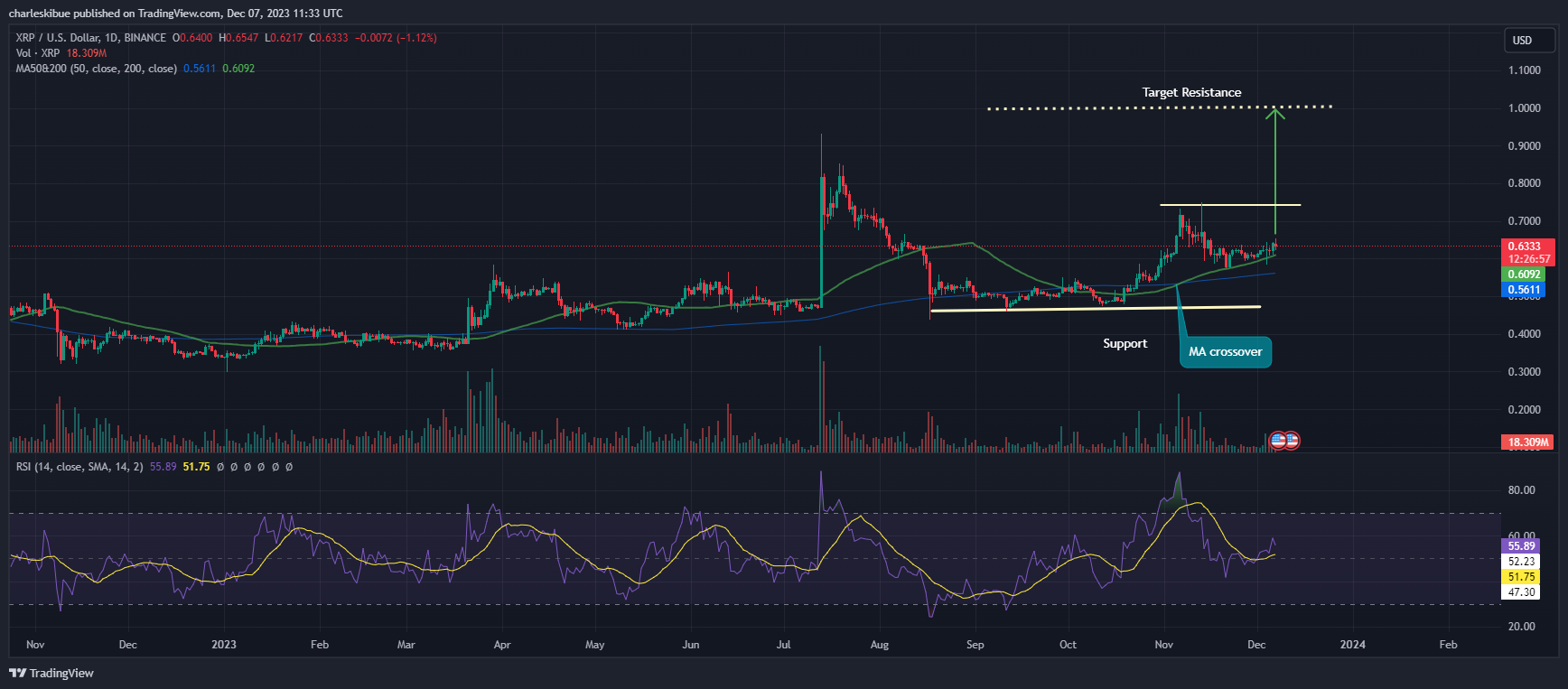1568x689 pixels.
Task: Click the MA crossover callout label
Action: coord(1226,351)
